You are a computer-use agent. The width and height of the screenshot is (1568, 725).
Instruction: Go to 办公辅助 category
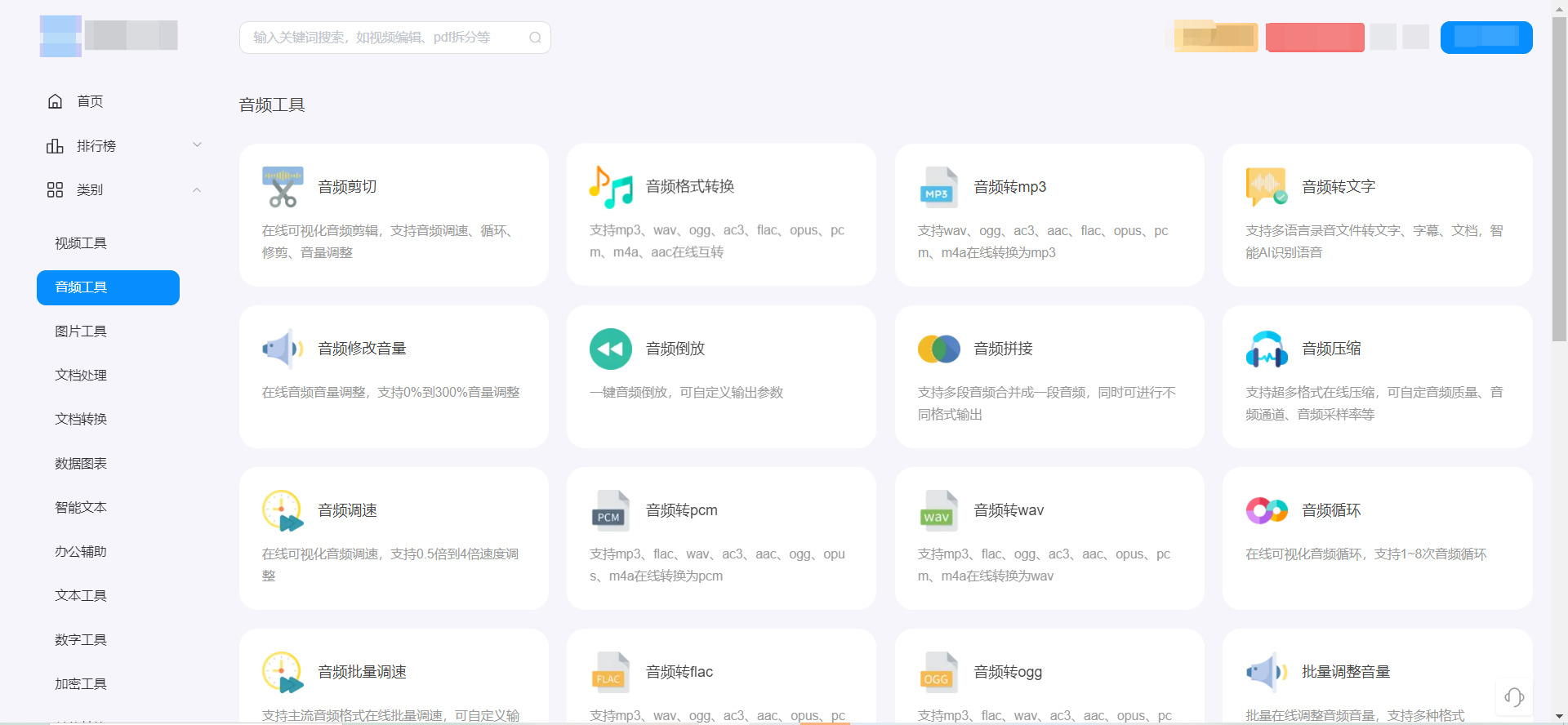click(81, 552)
